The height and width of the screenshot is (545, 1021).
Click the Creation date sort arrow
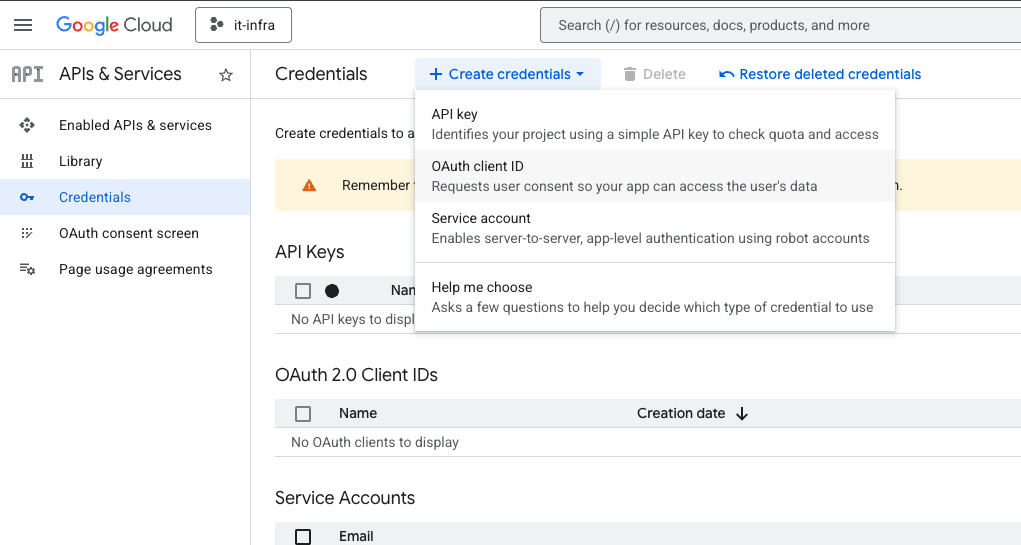[x=742, y=413]
